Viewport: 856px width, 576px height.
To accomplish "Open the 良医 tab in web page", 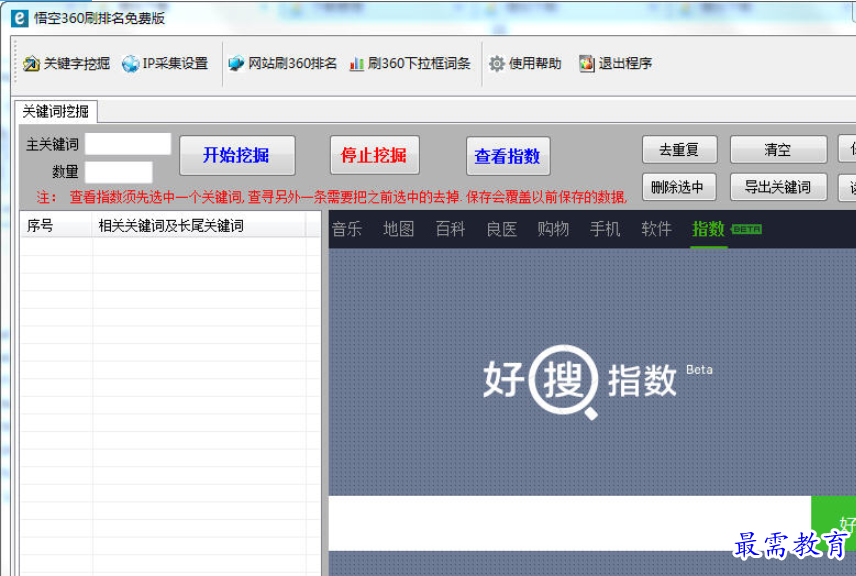I will click(x=502, y=229).
